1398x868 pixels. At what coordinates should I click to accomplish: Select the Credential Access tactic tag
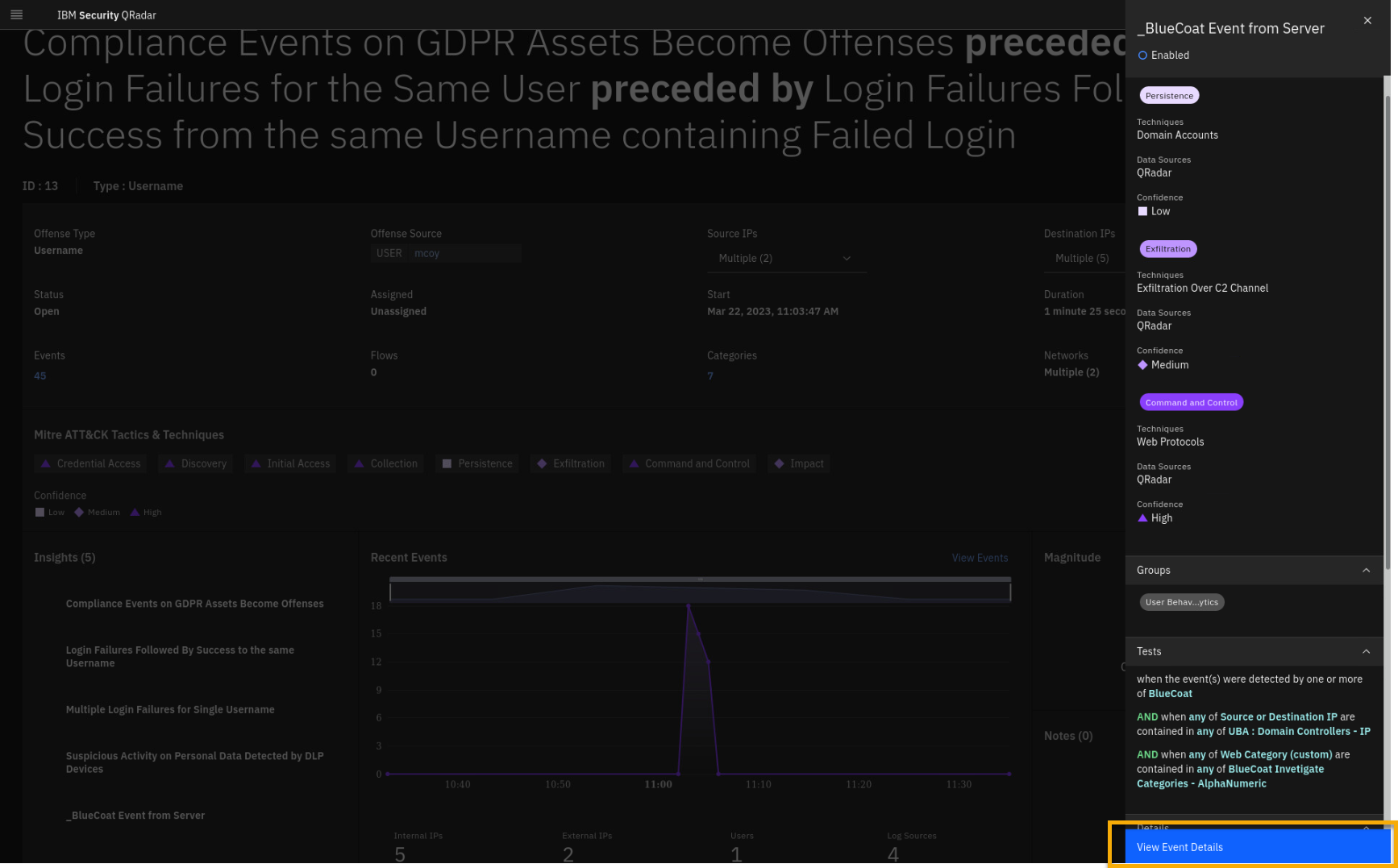tap(90, 463)
